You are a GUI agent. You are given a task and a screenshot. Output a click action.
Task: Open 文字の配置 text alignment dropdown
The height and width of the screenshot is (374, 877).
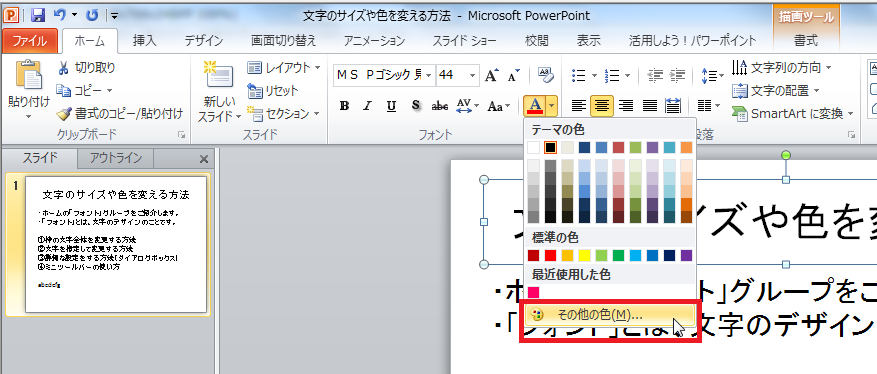[x=776, y=90]
